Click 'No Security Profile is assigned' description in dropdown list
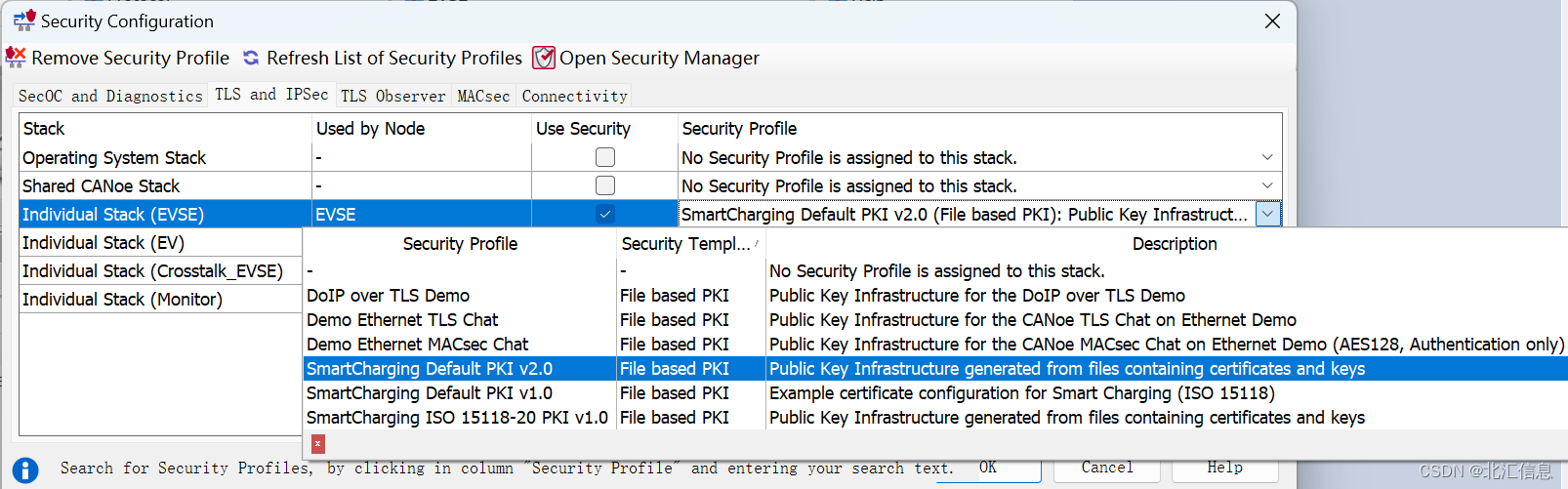Image resolution: width=1568 pixels, height=489 pixels. pos(937,270)
